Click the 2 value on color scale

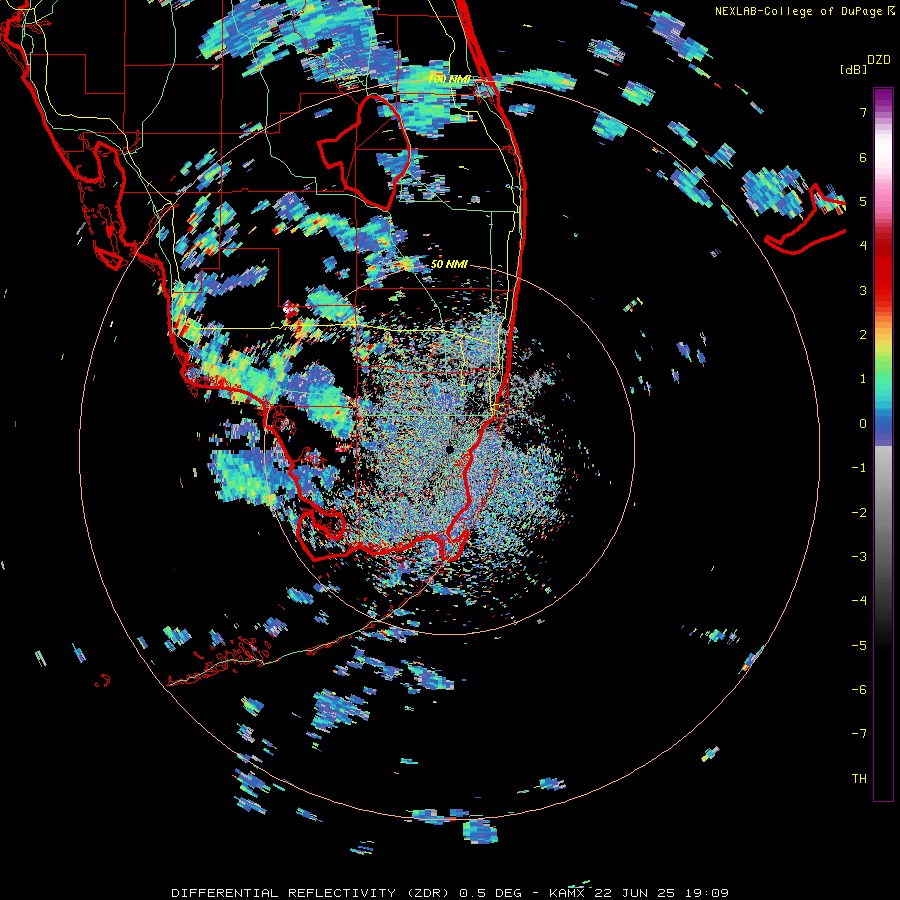coord(863,335)
